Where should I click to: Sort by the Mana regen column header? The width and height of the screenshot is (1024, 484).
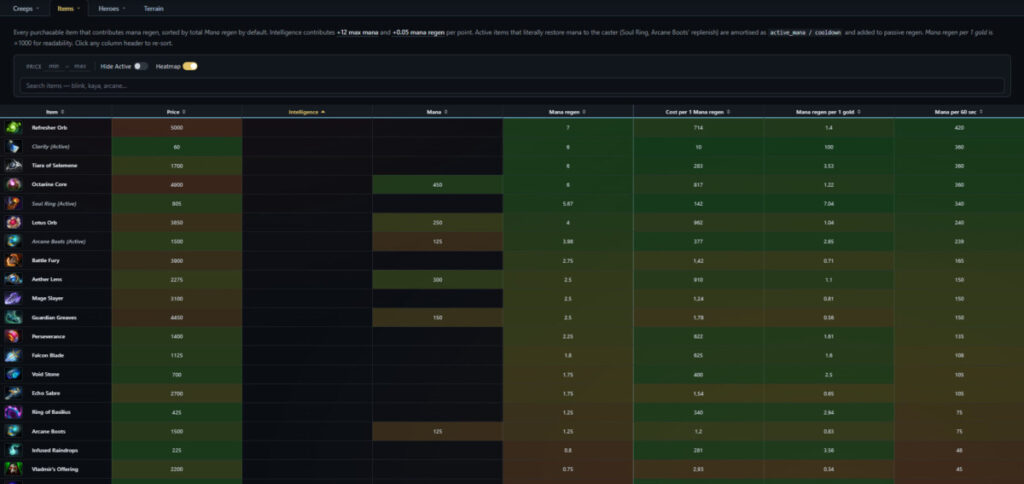568,112
